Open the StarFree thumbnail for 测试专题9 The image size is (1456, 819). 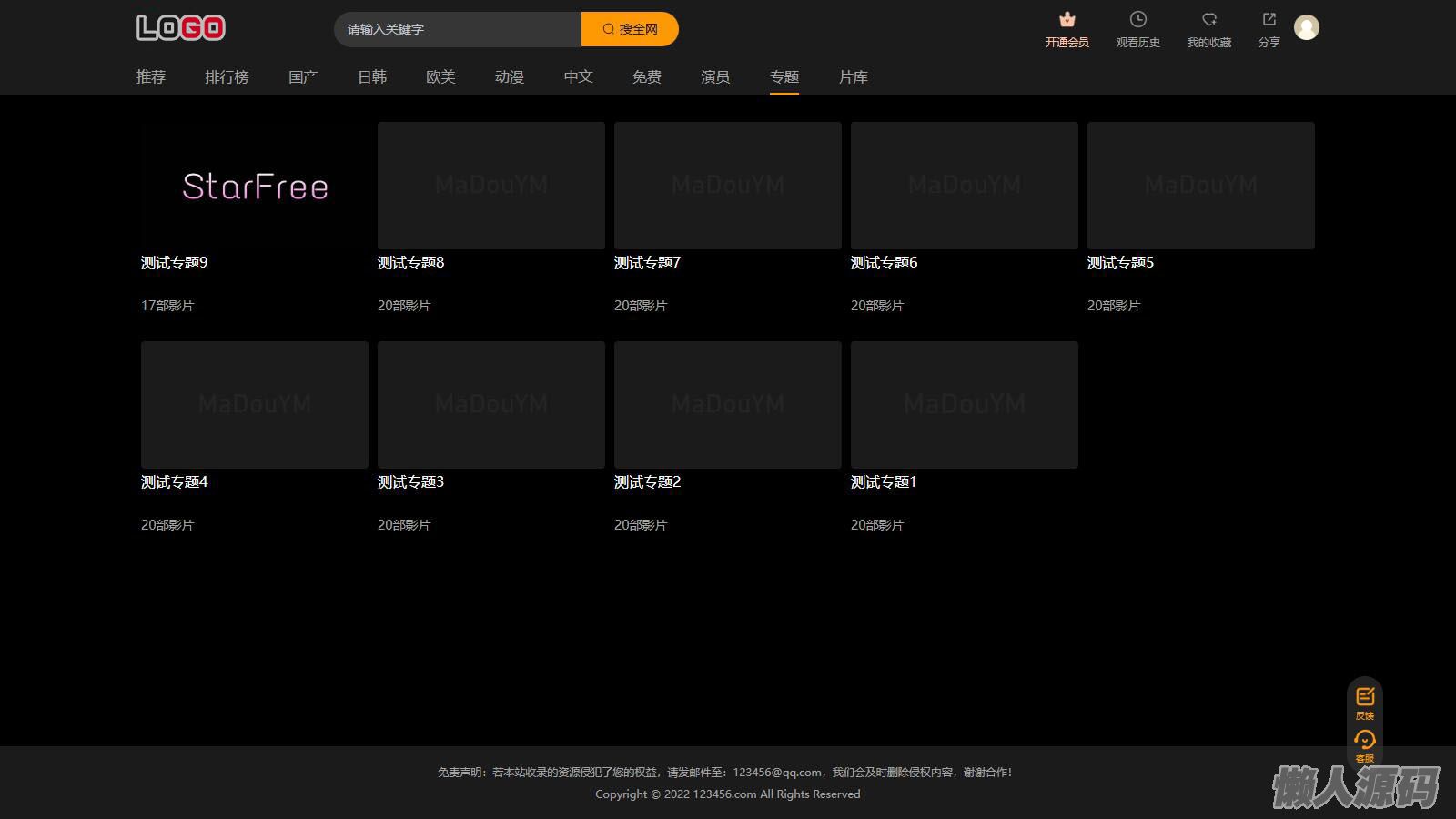pos(255,186)
